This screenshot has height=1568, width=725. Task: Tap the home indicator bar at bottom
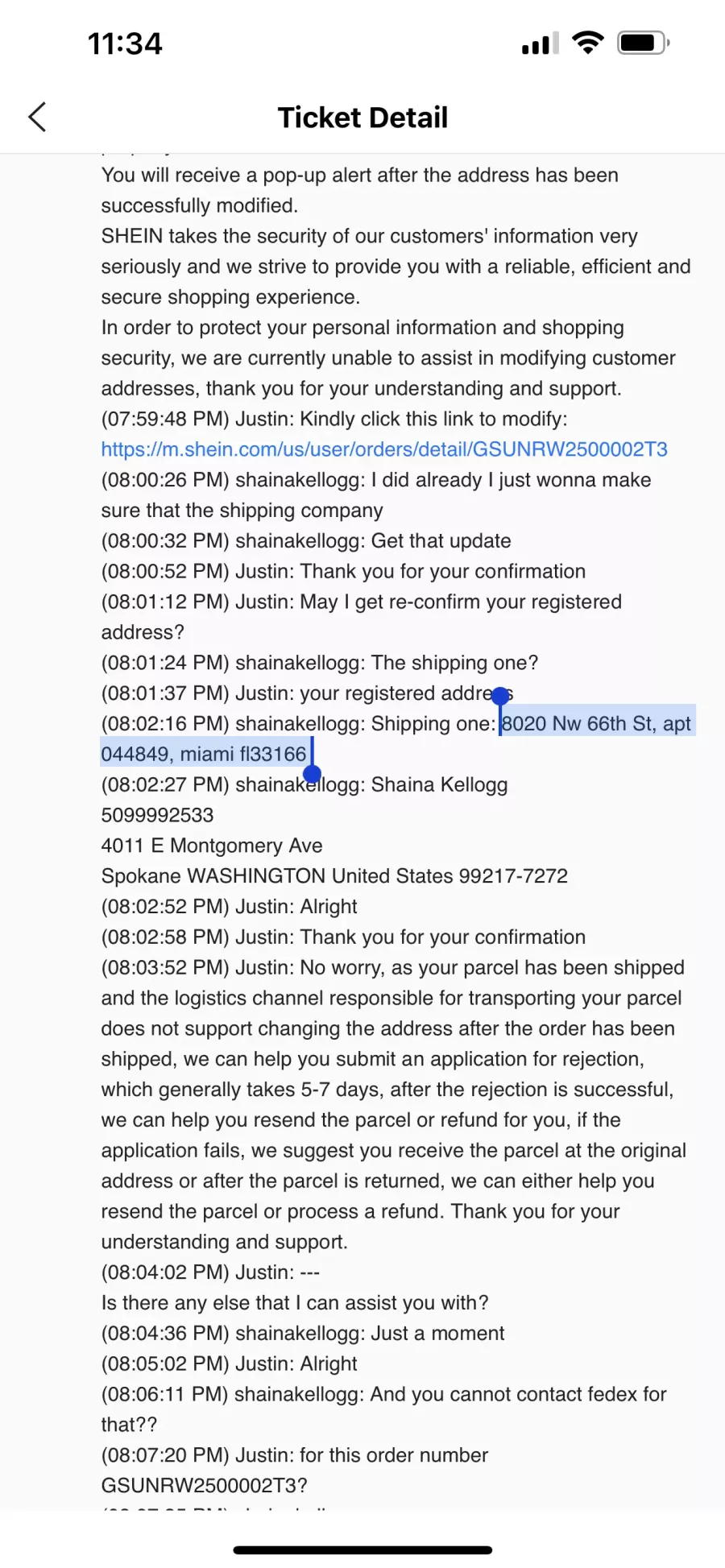click(x=362, y=1550)
